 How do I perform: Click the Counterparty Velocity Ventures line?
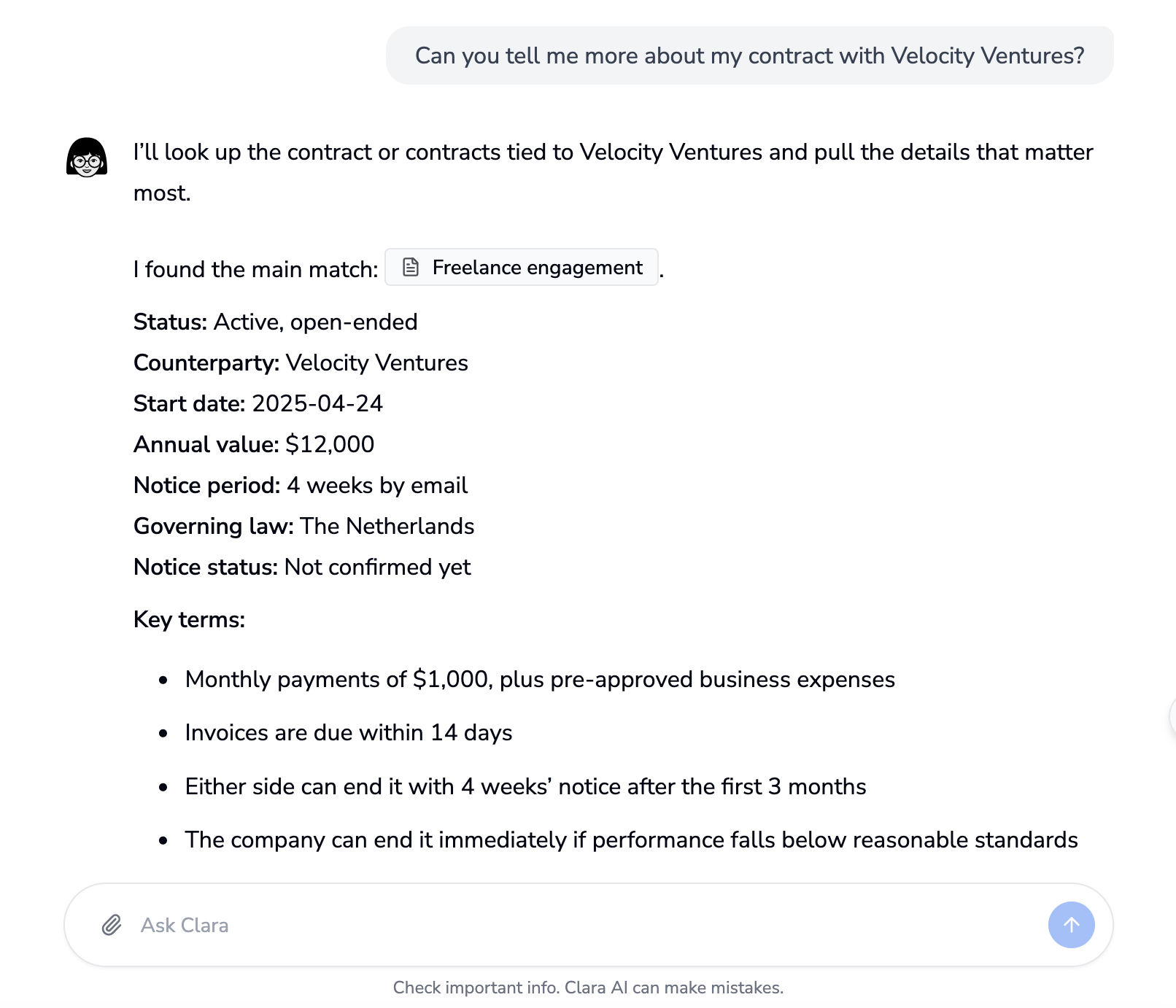(x=301, y=363)
